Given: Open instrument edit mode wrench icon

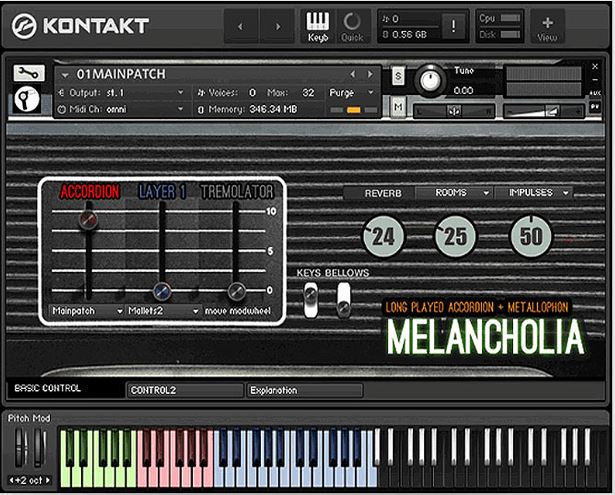Looking at the screenshot, I should 29,73.
